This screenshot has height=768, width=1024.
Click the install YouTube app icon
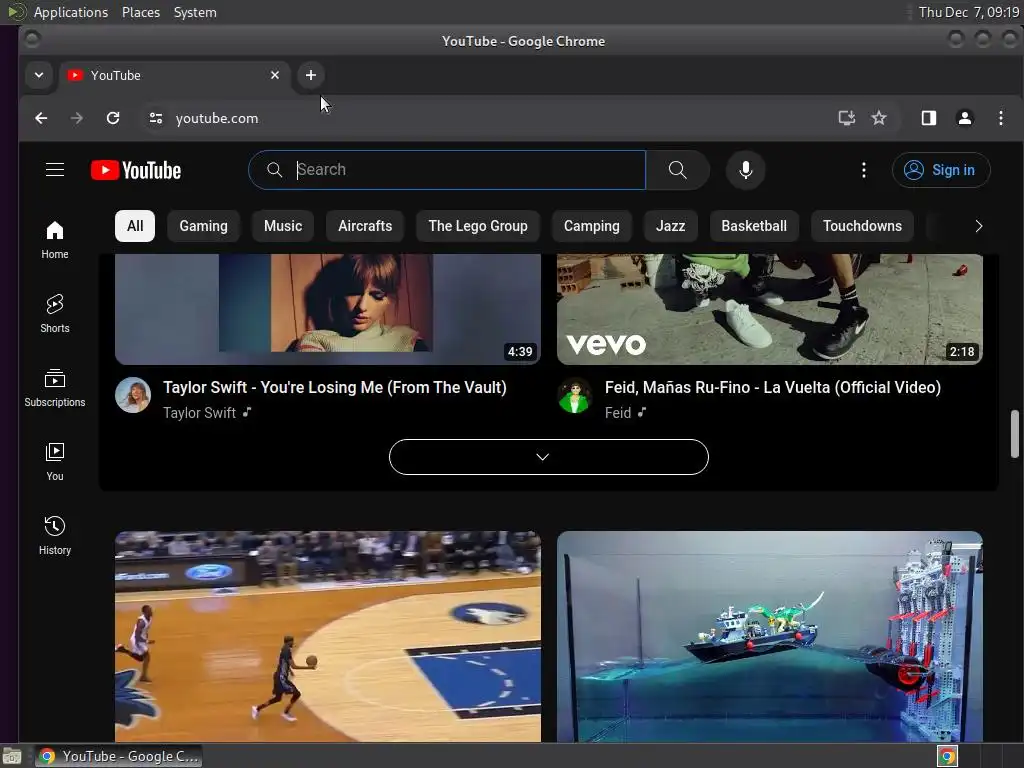(x=846, y=118)
